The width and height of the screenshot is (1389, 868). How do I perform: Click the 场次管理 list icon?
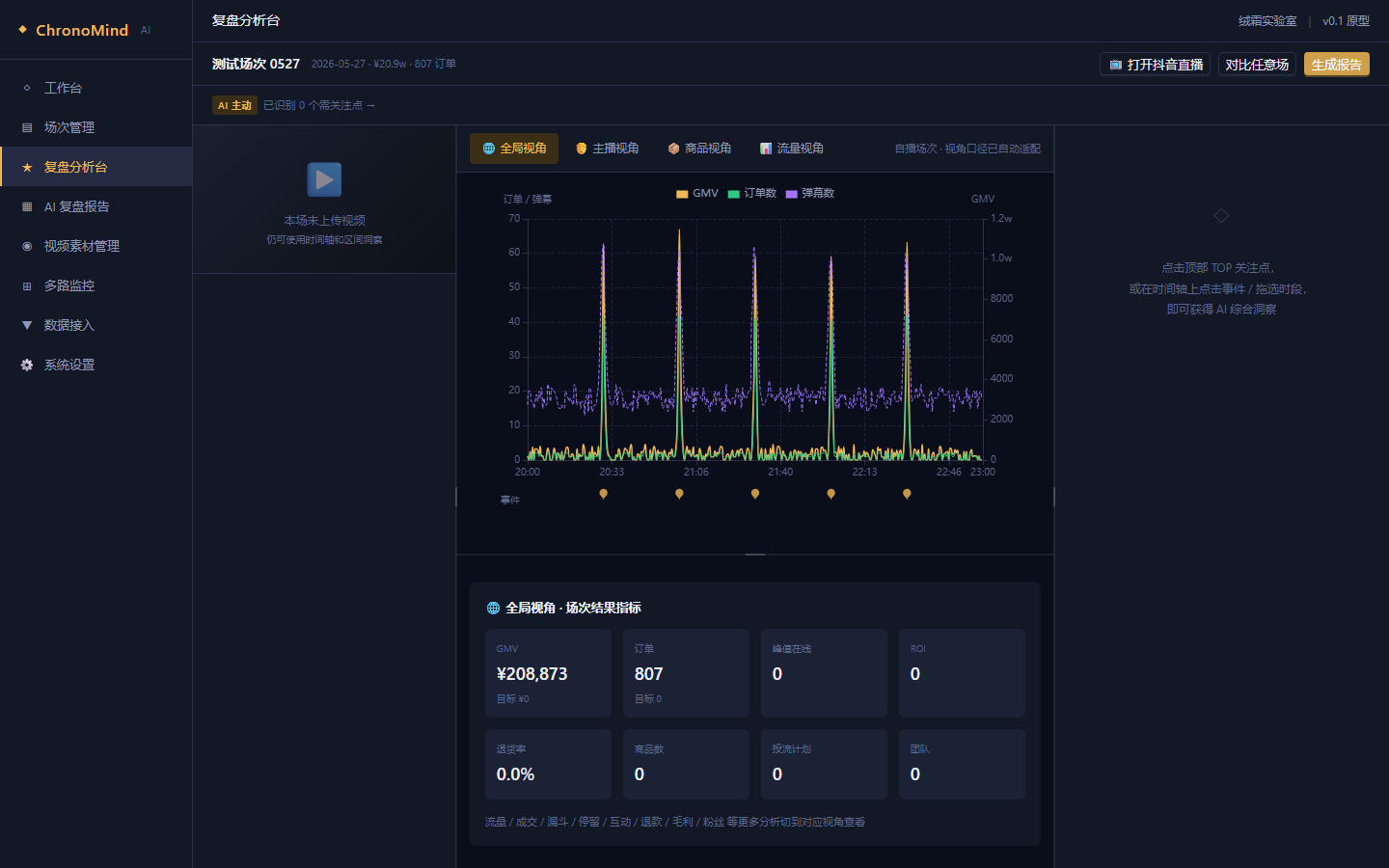coord(27,127)
